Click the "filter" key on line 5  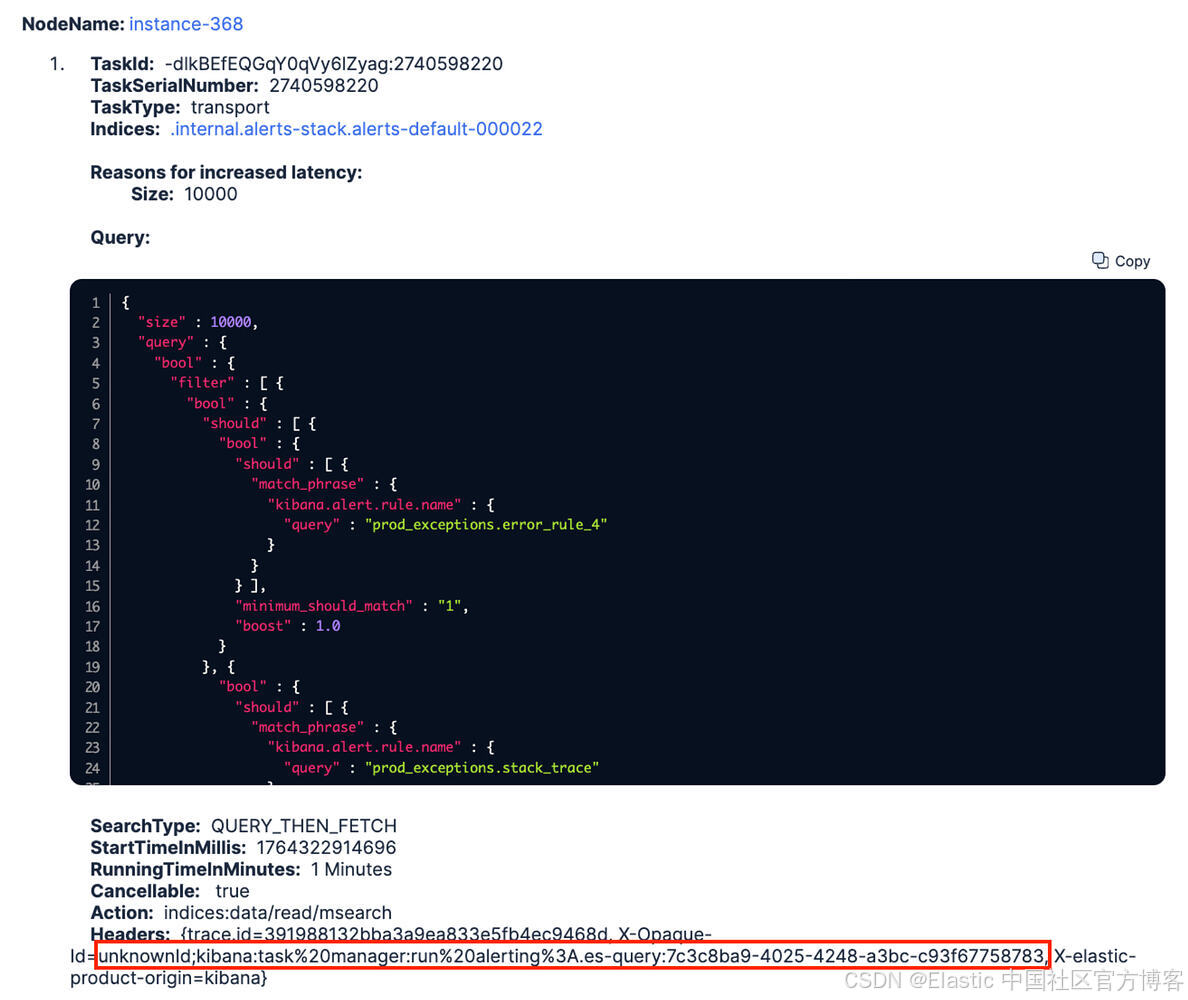tap(202, 383)
